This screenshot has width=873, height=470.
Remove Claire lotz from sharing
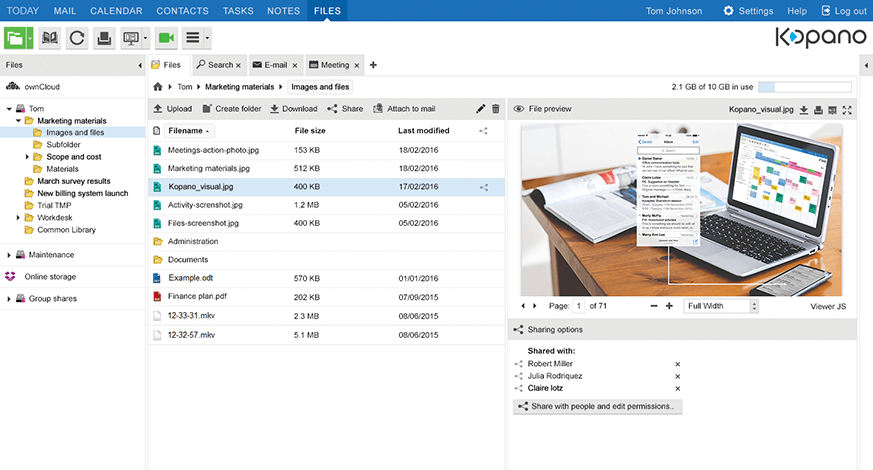pos(678,389)
